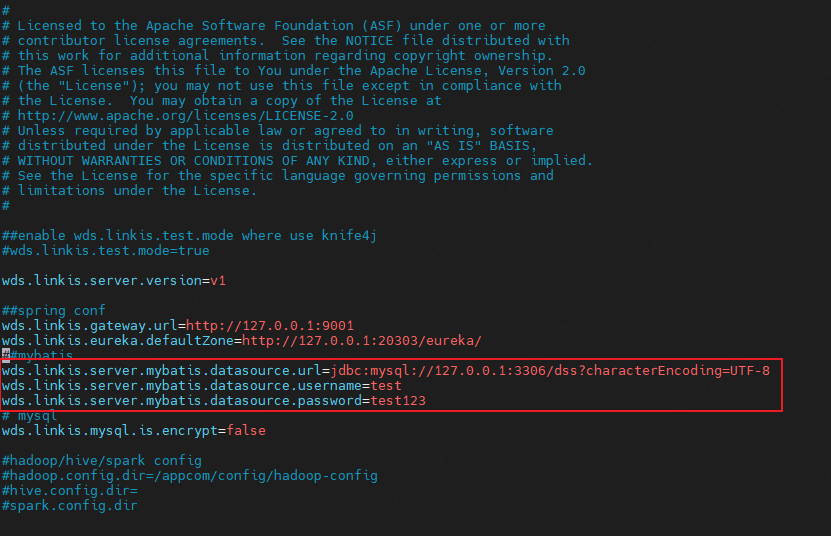Click the false value of mysql.is.encrypt
Screen dimensions: 831x536
[x=246, y=430]
